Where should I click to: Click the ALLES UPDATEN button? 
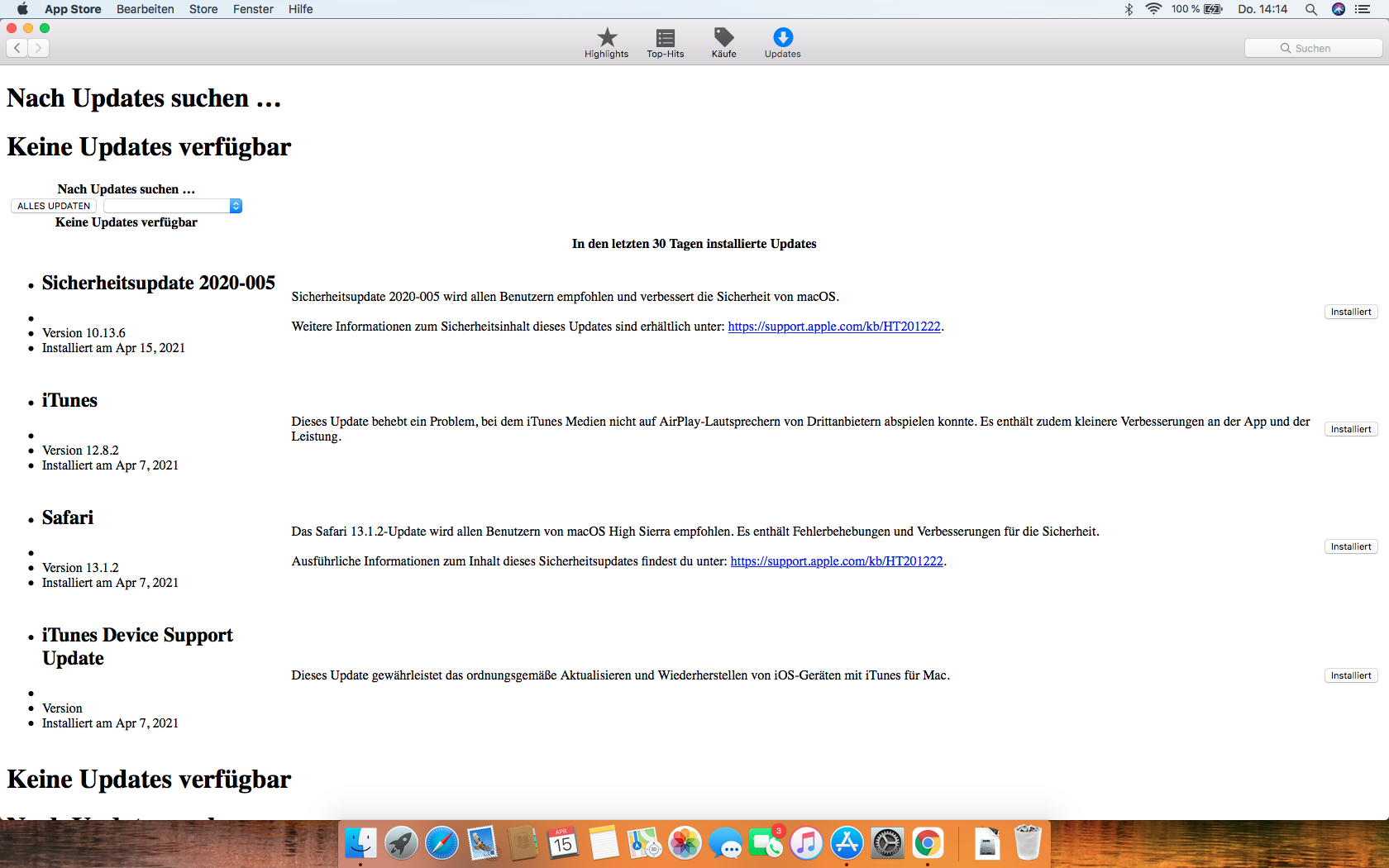pyautogui.click(x=54, y=206)
